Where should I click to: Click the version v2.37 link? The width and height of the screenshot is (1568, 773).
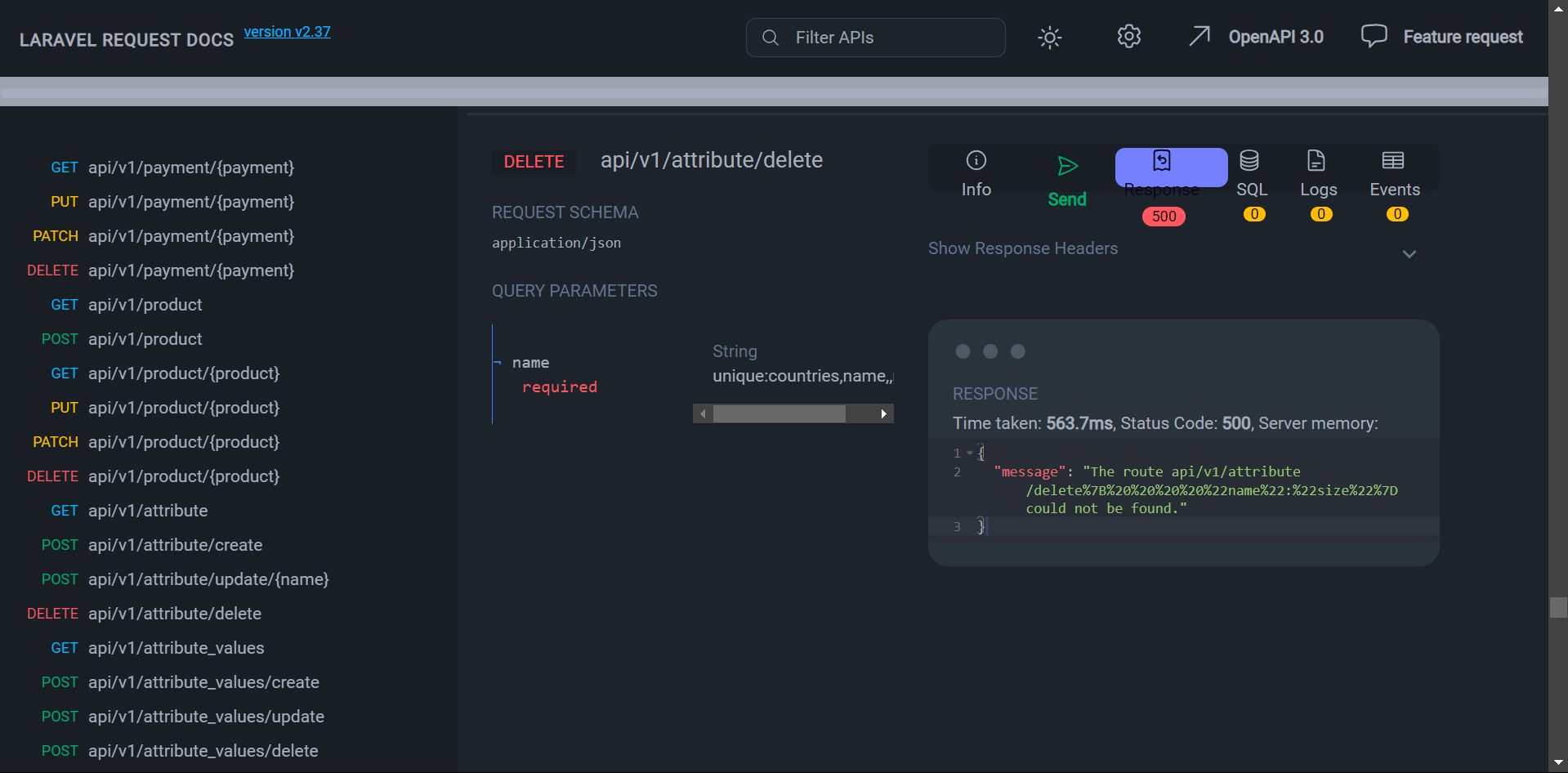click(287, 32)
